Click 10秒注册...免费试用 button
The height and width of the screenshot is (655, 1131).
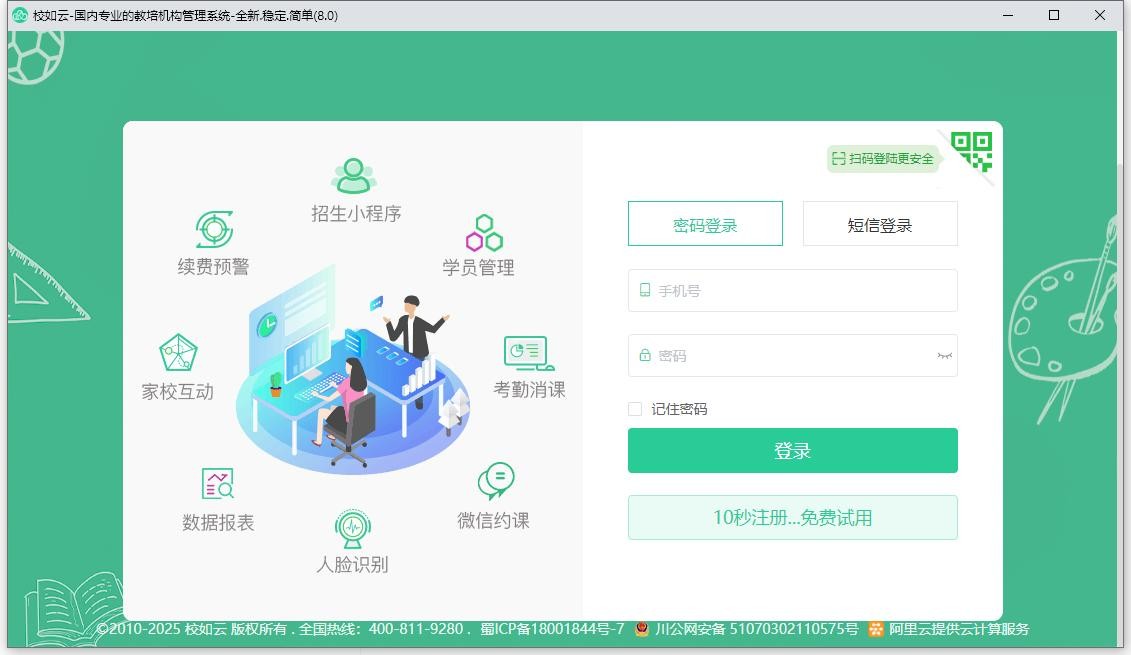(793, 517)
